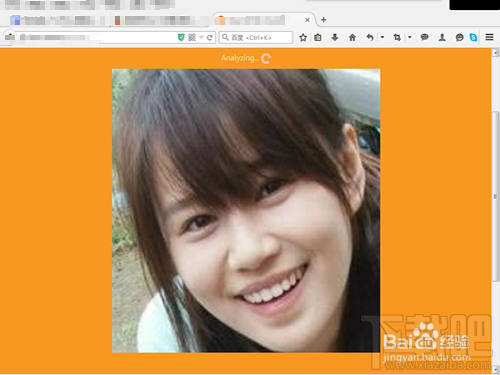Click the site identity icon in address bar
500x375 pixels.
[10, 37]
